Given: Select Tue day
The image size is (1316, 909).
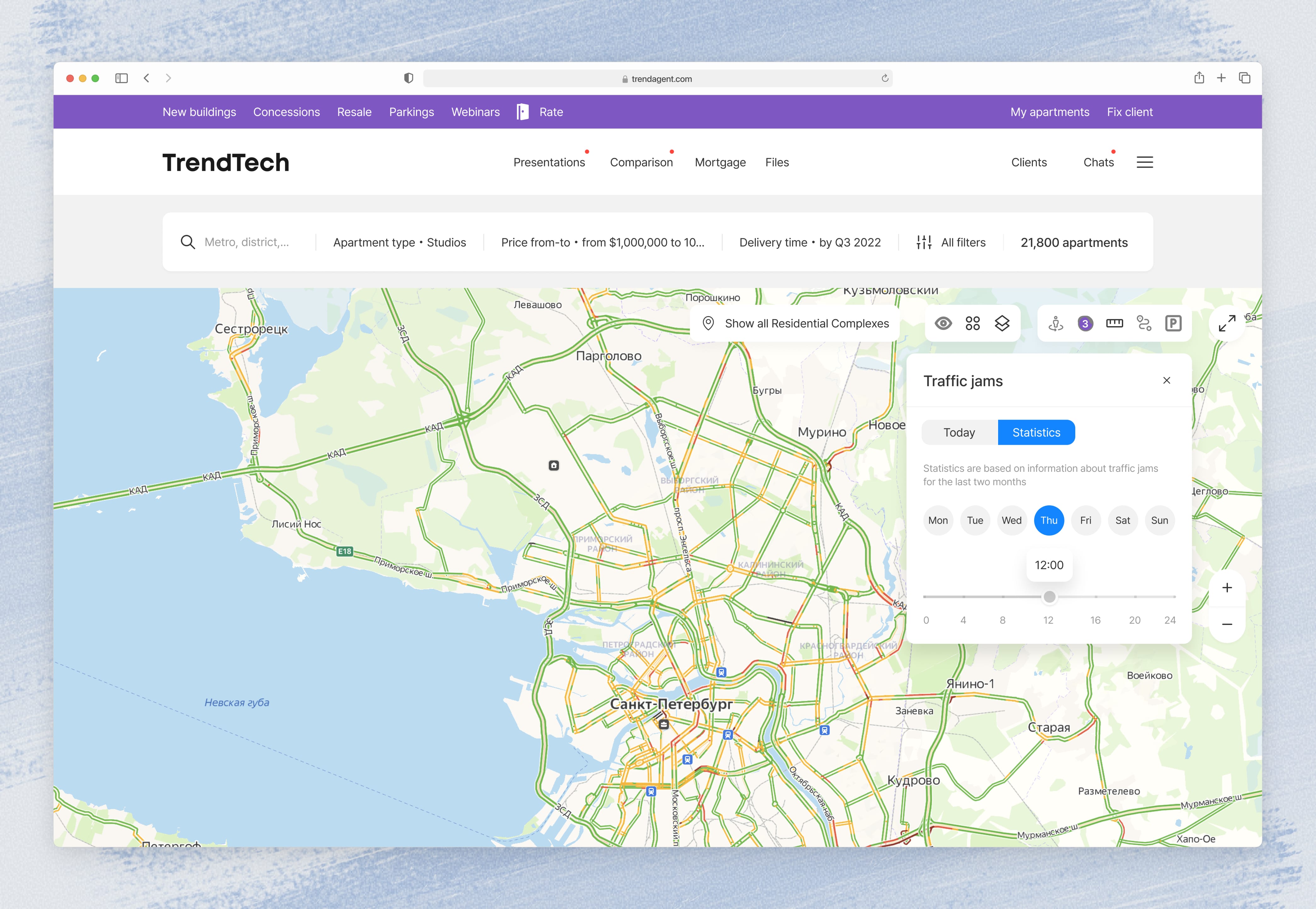Looking at the screenshot, I should coord(975,520).
